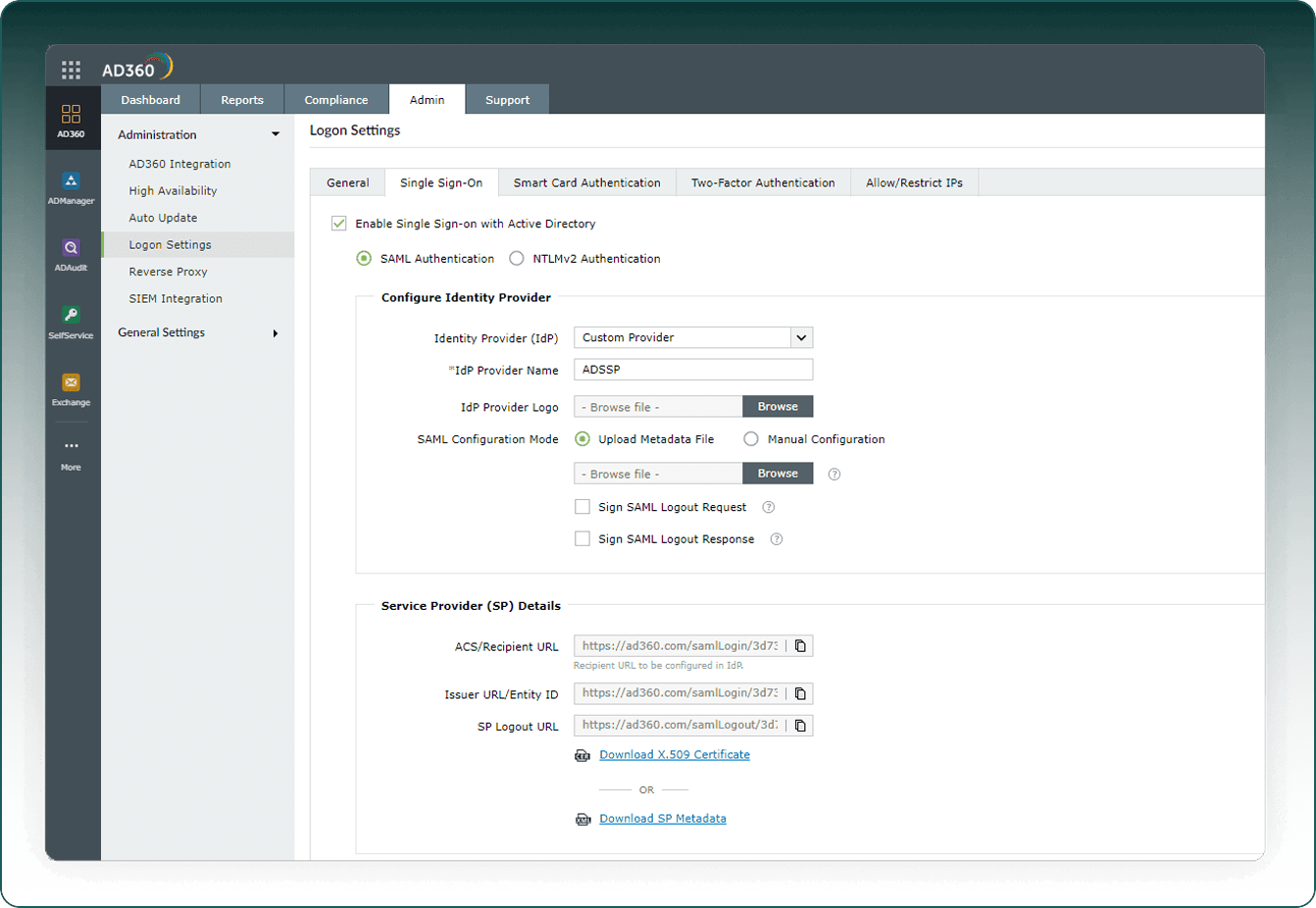
Task: Choose Manual Configuration mode
Action: 751,439
